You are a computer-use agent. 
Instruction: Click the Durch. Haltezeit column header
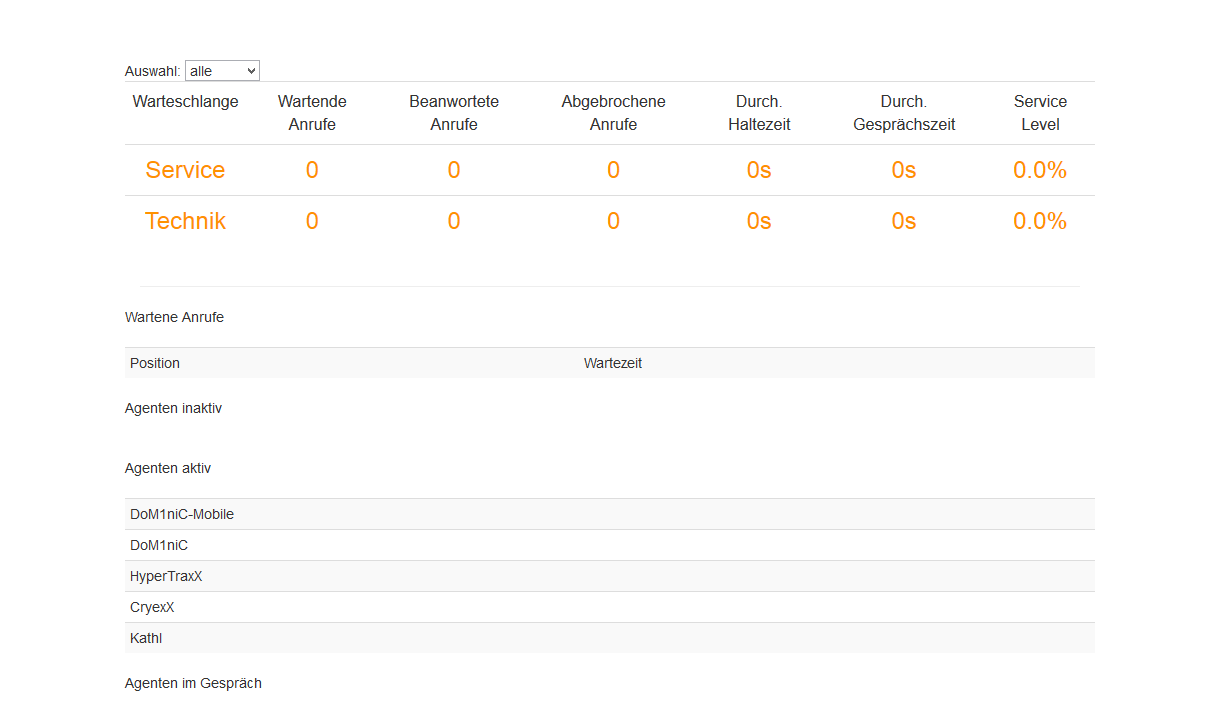coord(759,113)
